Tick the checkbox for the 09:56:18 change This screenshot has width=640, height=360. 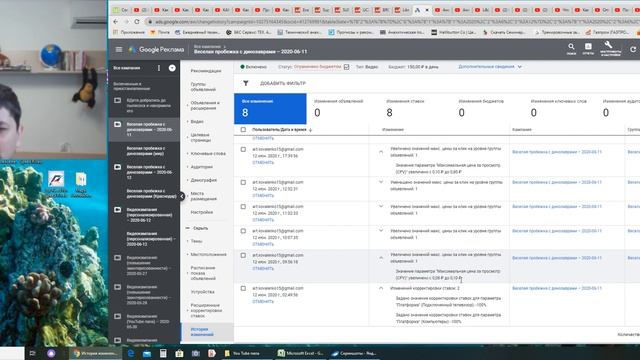point(243,256)
